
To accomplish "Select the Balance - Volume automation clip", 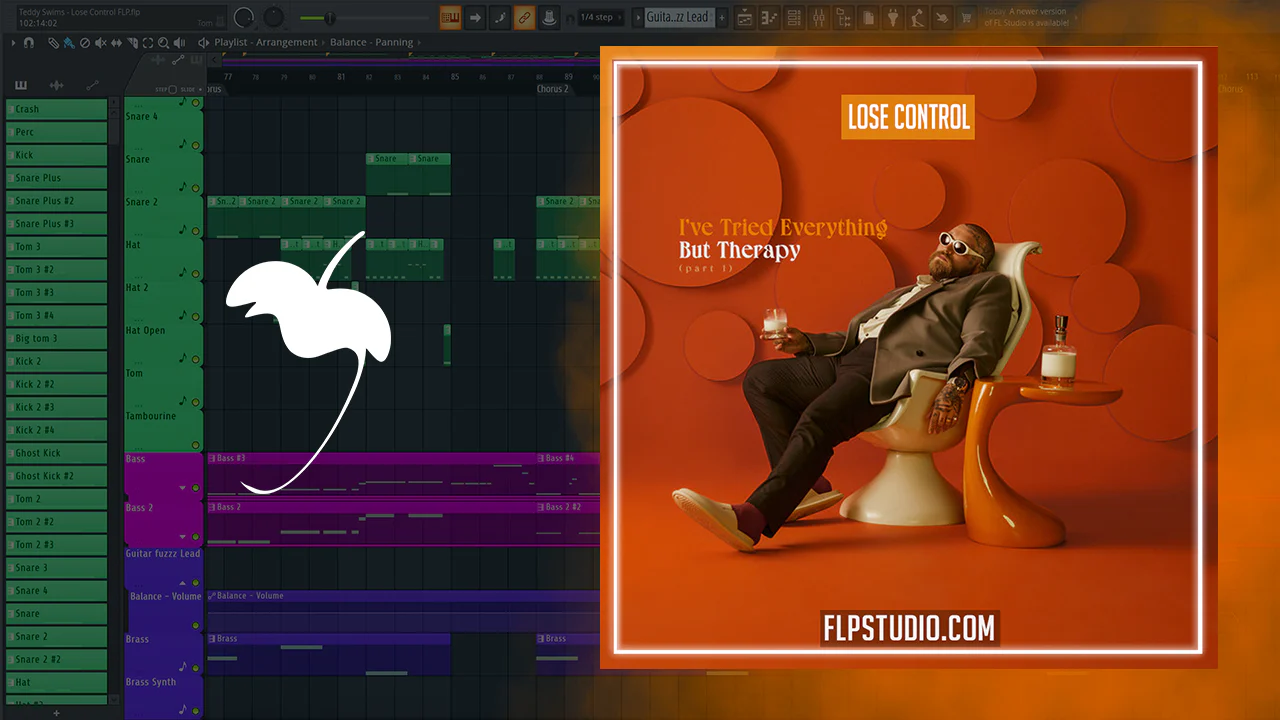I will pos(403,610).
